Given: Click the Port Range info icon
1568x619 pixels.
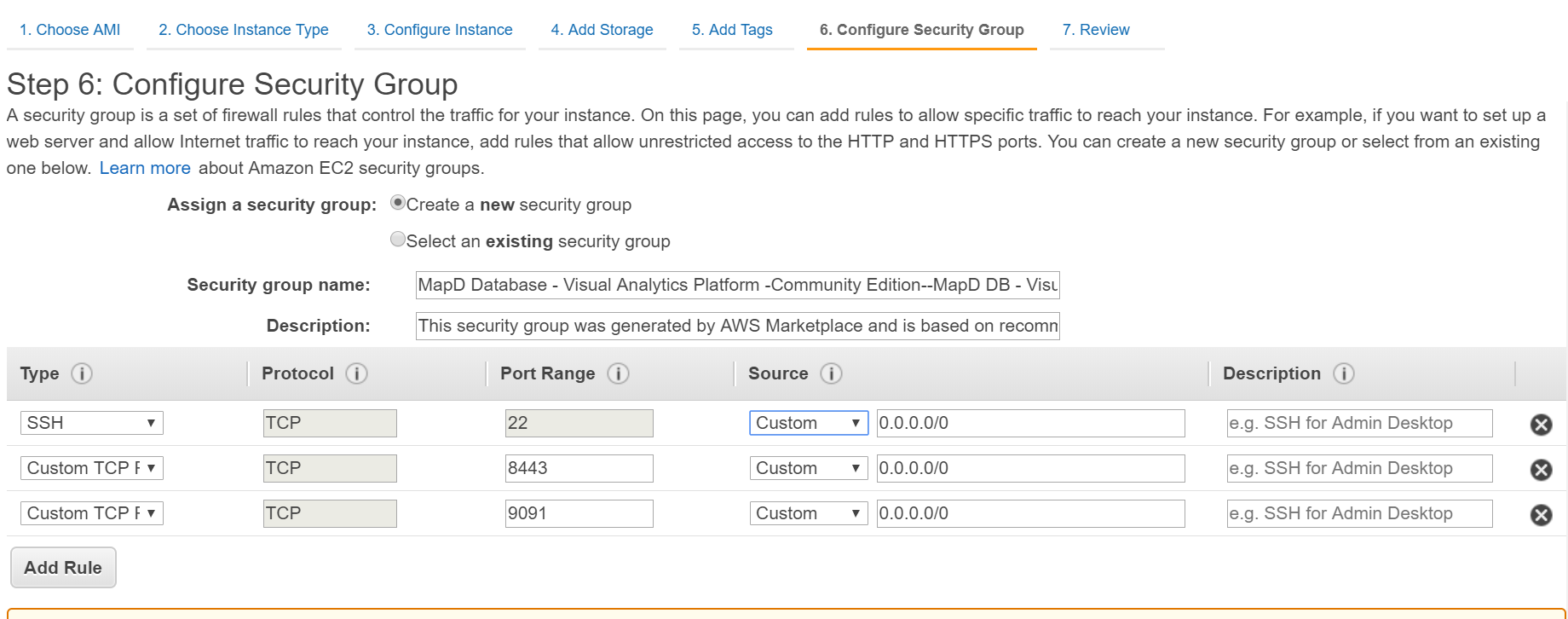Looking at the screenshot, I should coord(618,373).
